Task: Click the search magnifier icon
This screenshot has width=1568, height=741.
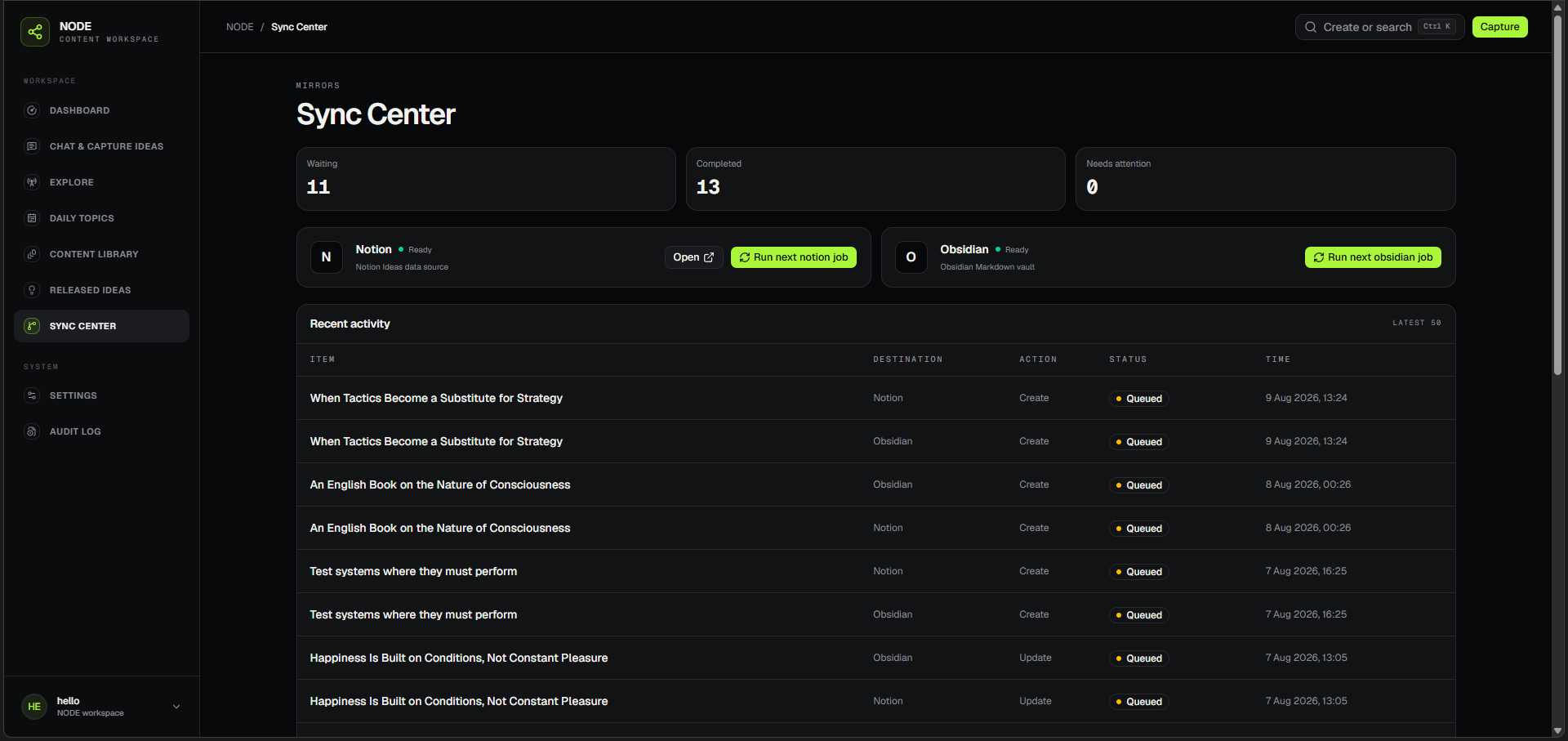Action: [1311, 27]
